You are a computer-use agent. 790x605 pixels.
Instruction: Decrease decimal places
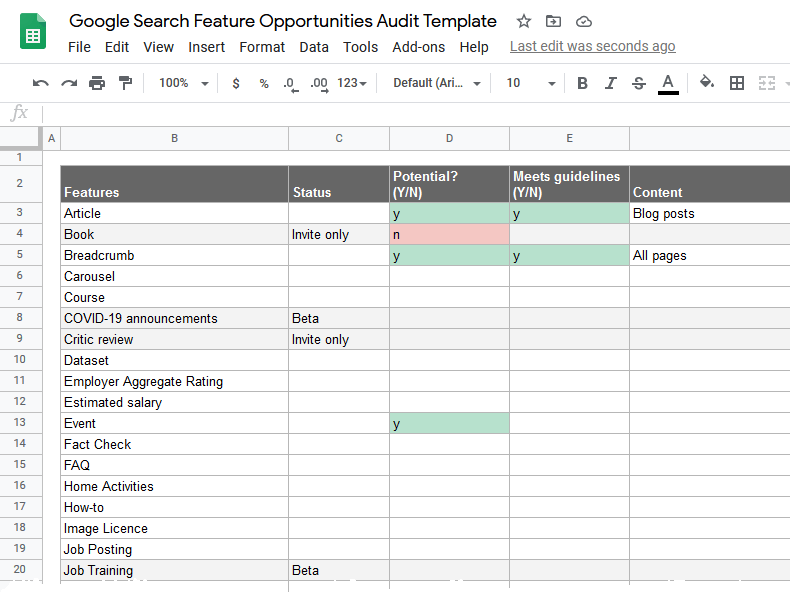tap(291, 84)
